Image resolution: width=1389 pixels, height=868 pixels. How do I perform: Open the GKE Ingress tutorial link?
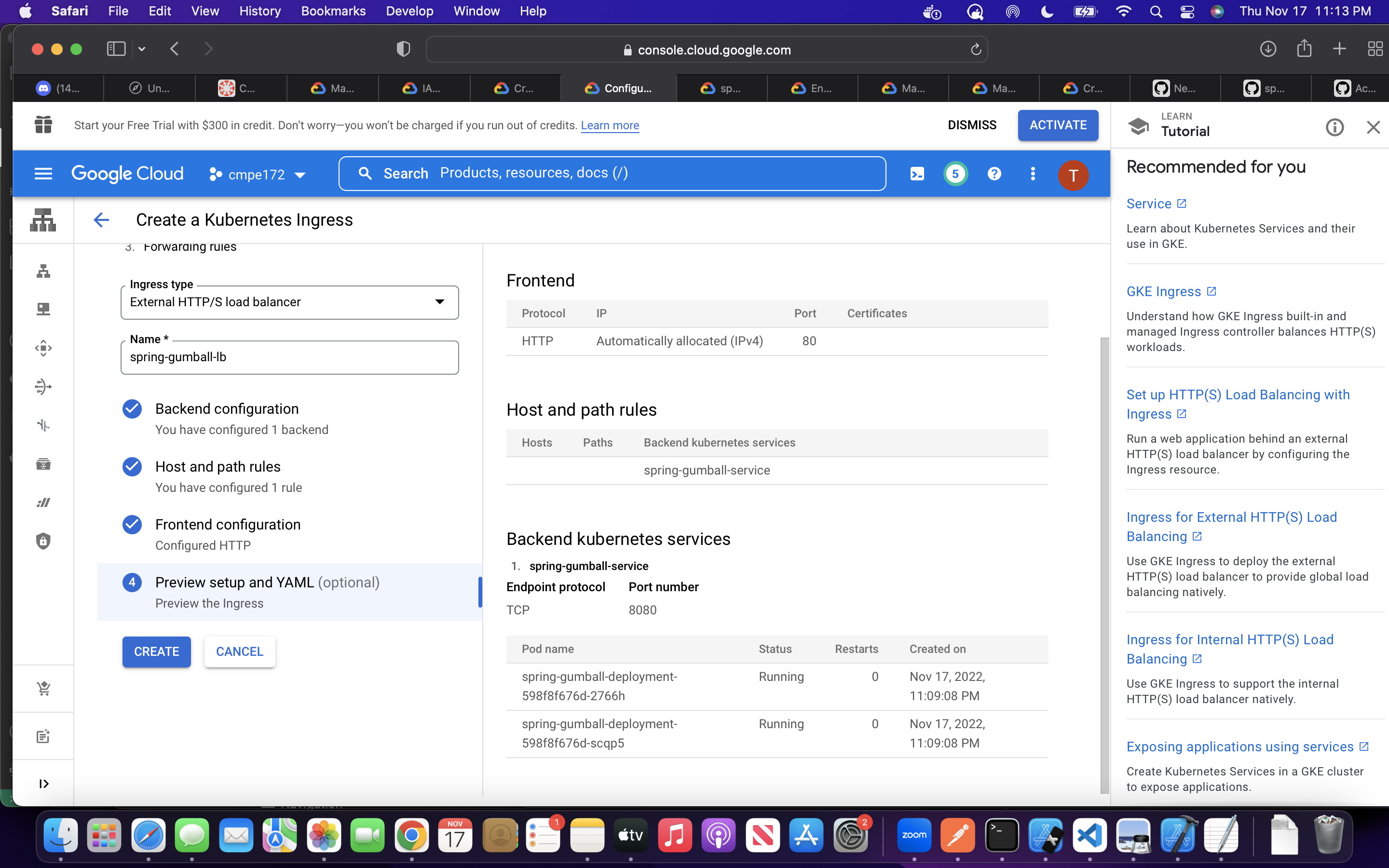click(1163, 292)
